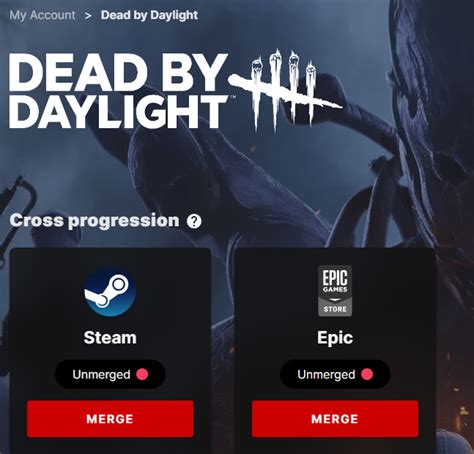Merge the Epic account
This screenshot has height=454, width=474.
click(335, 419)
